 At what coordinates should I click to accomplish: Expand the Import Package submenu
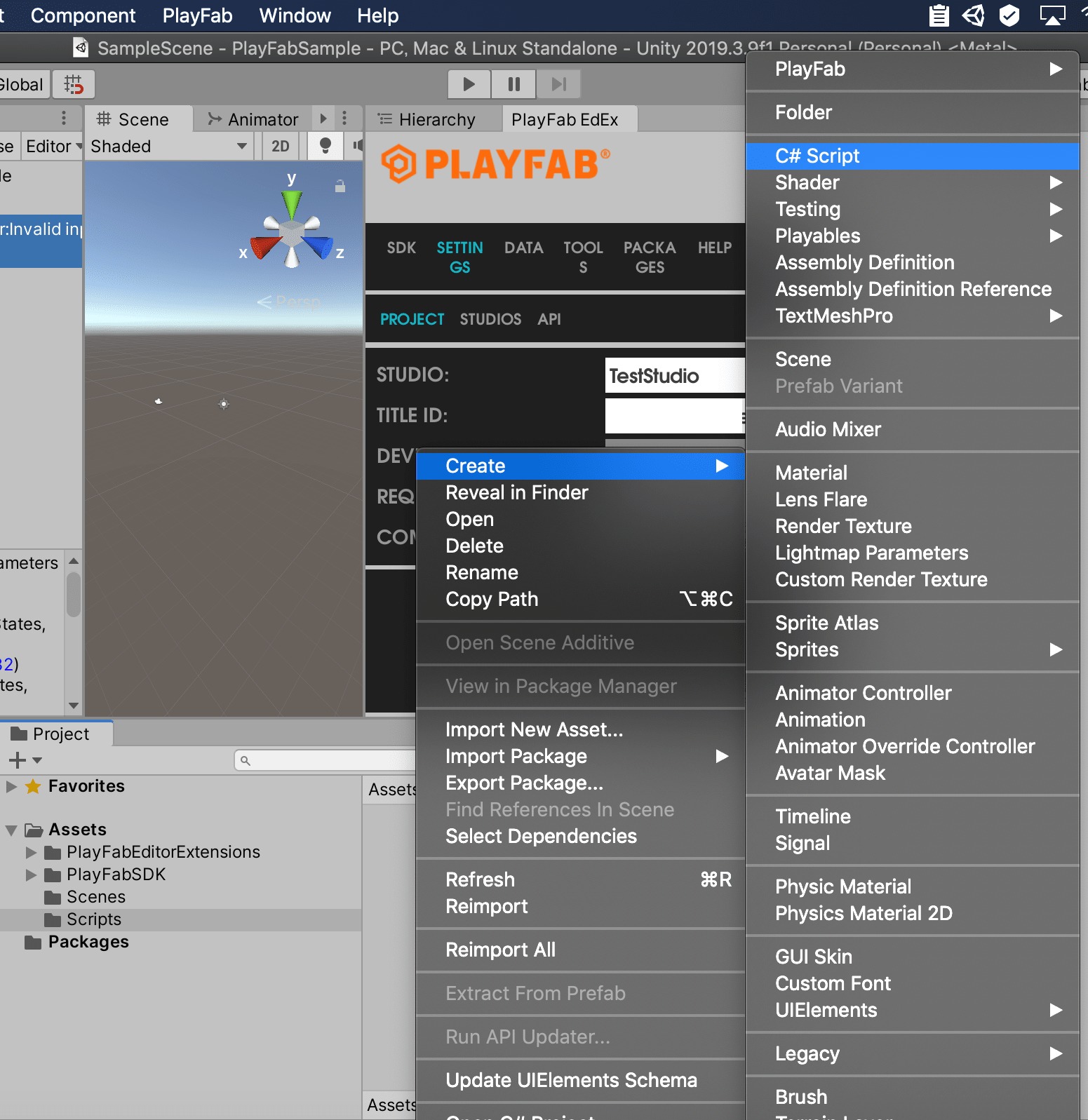[580, 756]
